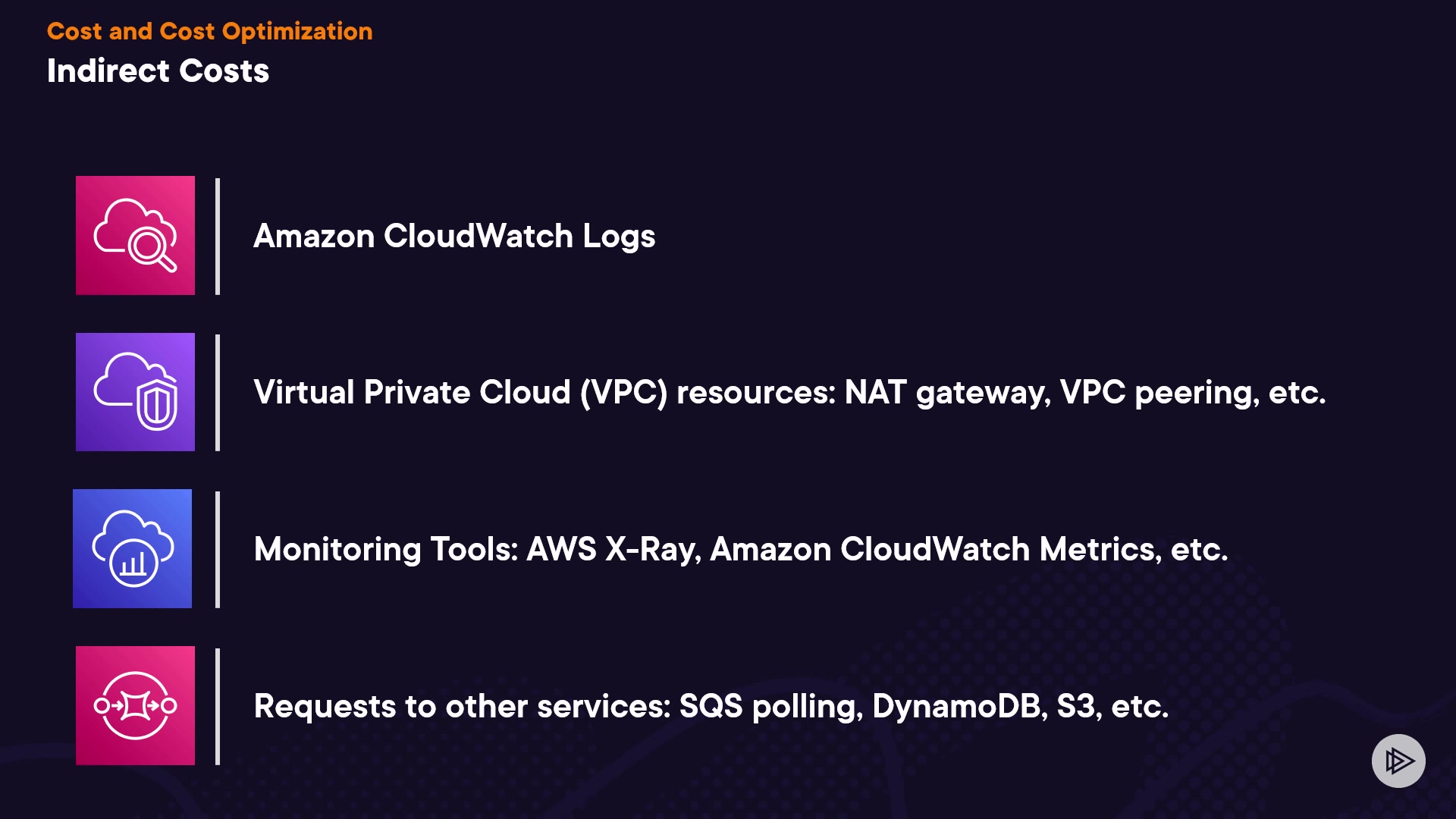This screenshot has height=819, width=1456.
Task: Click the Amazon CloudWatch Logs icon
Action: 135,235
